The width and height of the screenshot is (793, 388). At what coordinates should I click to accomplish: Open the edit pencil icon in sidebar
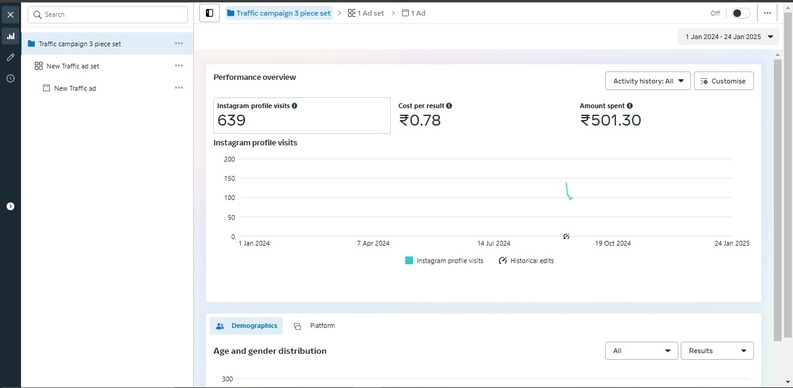coord(10,57)
